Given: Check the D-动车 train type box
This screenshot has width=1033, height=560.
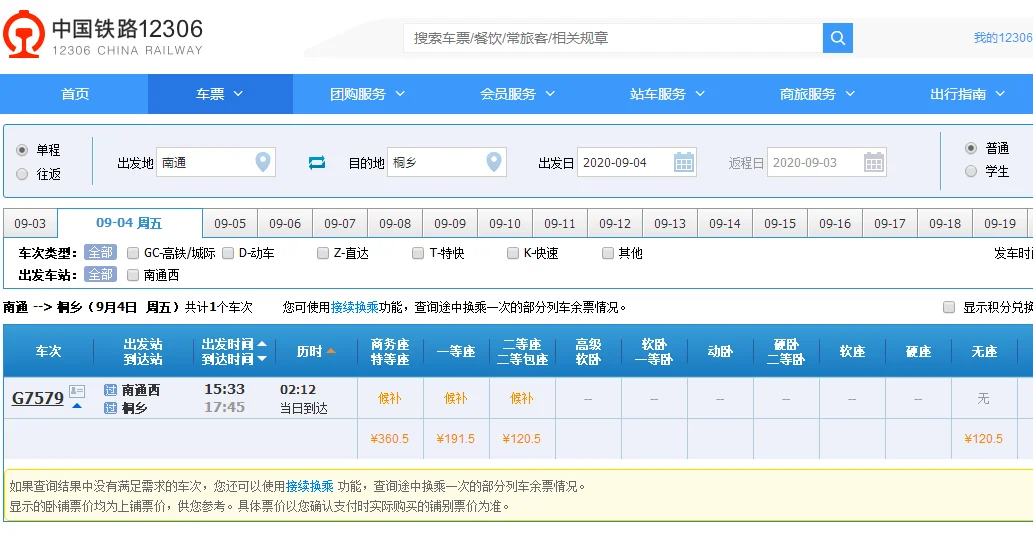Looking at the screenshot, I should click(x=228, y=253).
